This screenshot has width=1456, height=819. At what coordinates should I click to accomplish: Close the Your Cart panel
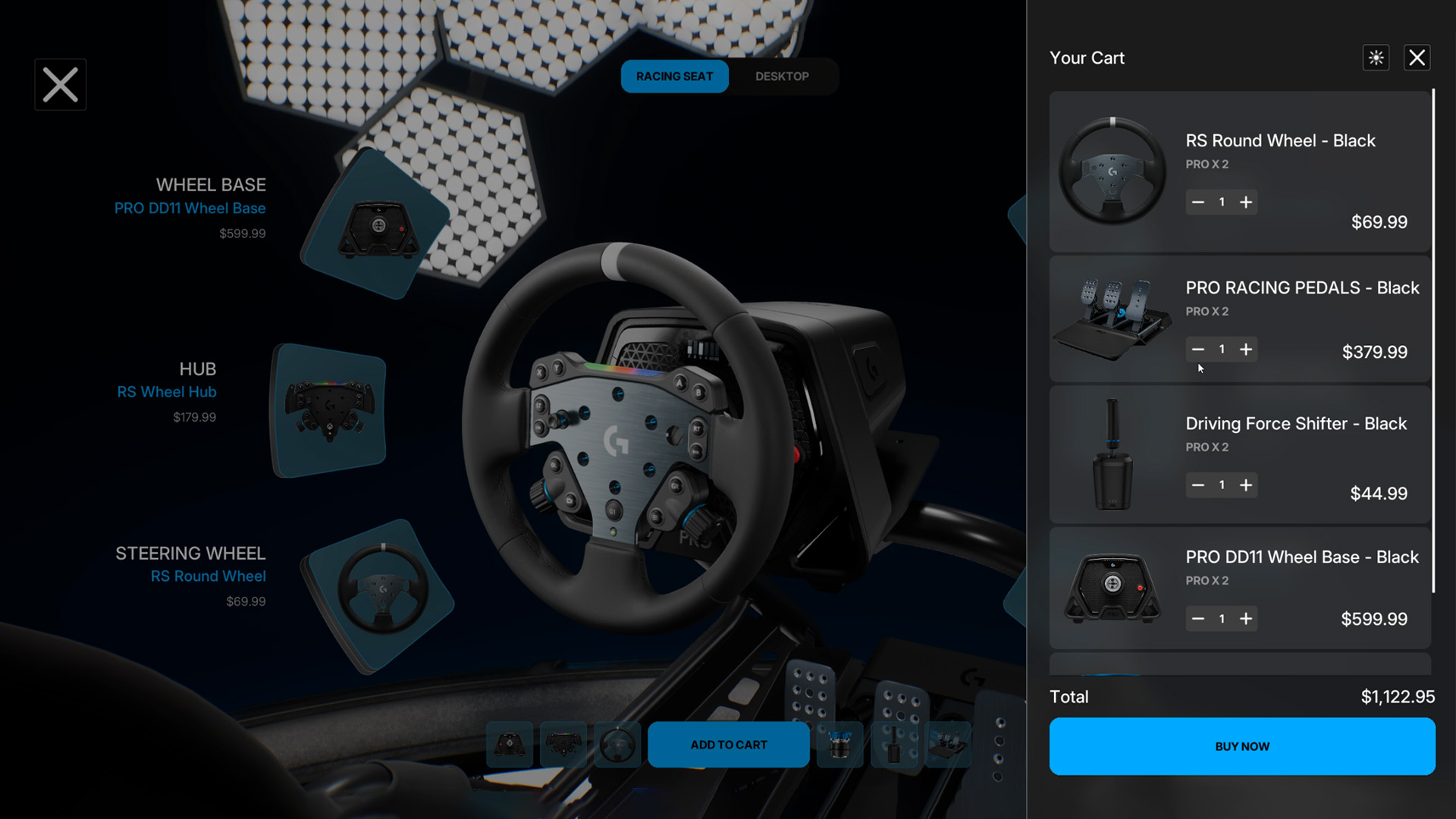(1417, 57)
